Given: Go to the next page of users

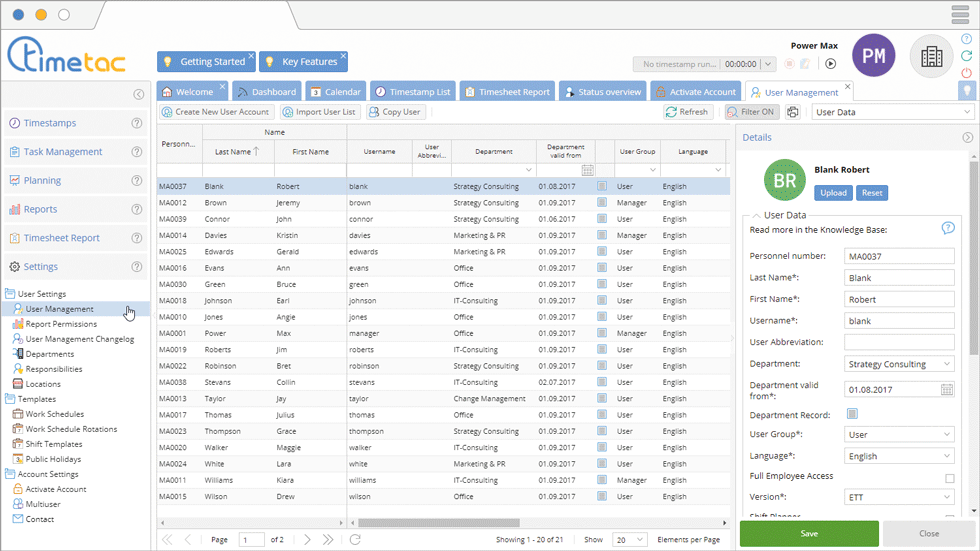Looking at the screenshot, I should (306, 540).
